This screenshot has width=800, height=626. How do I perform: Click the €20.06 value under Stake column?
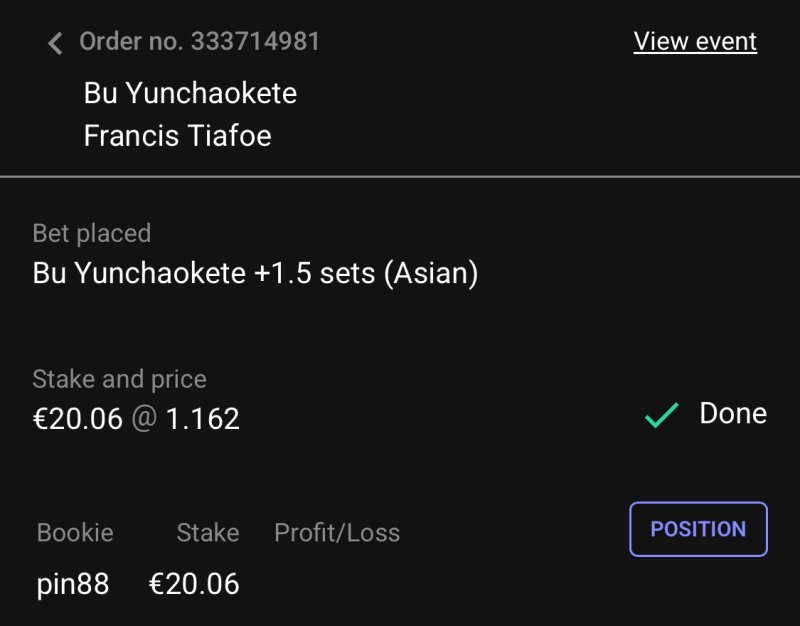(x=194, y=584)
